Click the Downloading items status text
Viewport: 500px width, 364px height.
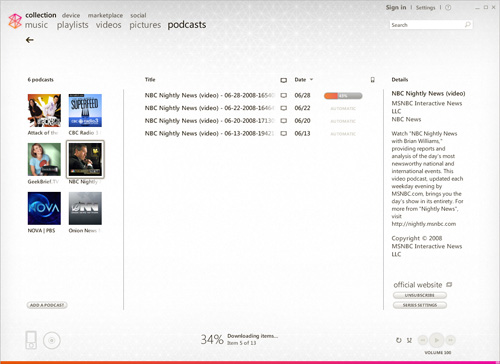tap(253, 336)
